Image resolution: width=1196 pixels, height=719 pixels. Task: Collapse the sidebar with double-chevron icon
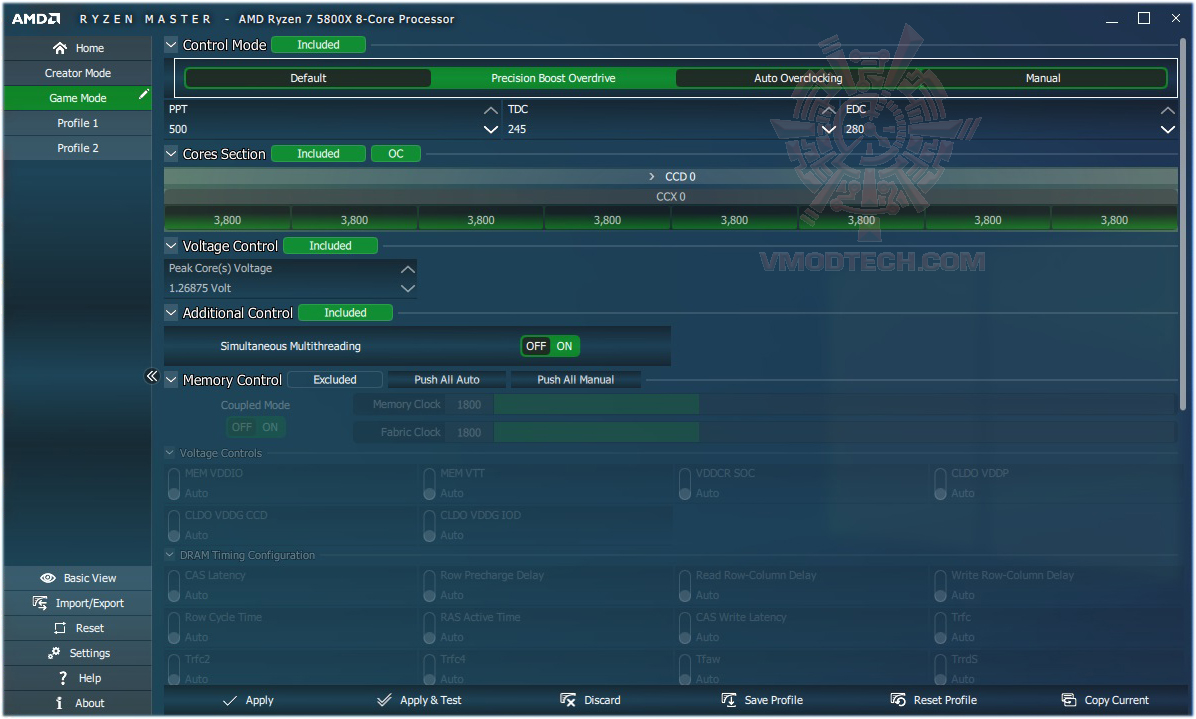coord(152,376)
